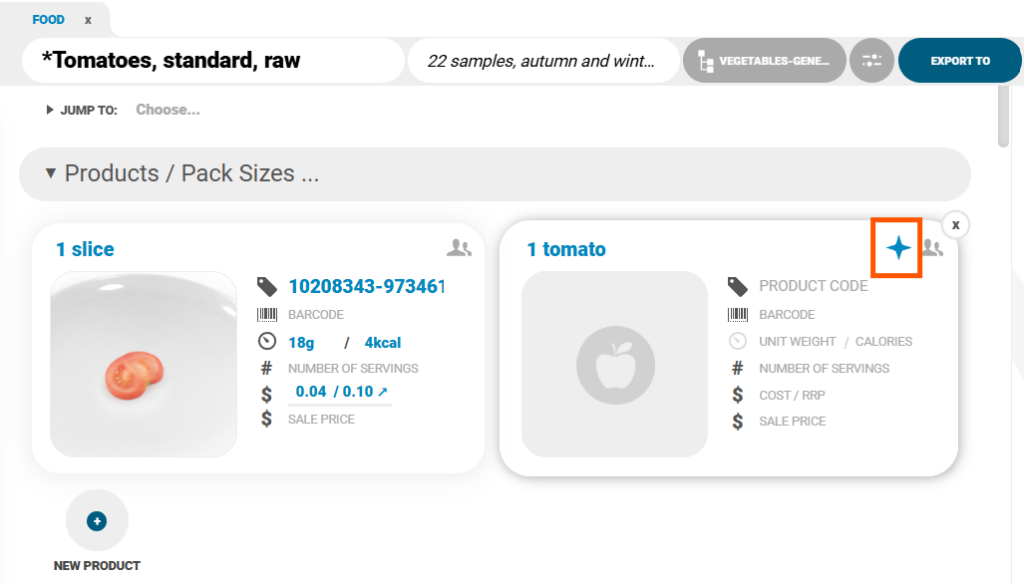Edit the Tomatoes, standard, raw name field
This screenshot has width=1024, height=584.
click(x=210, y=61)
